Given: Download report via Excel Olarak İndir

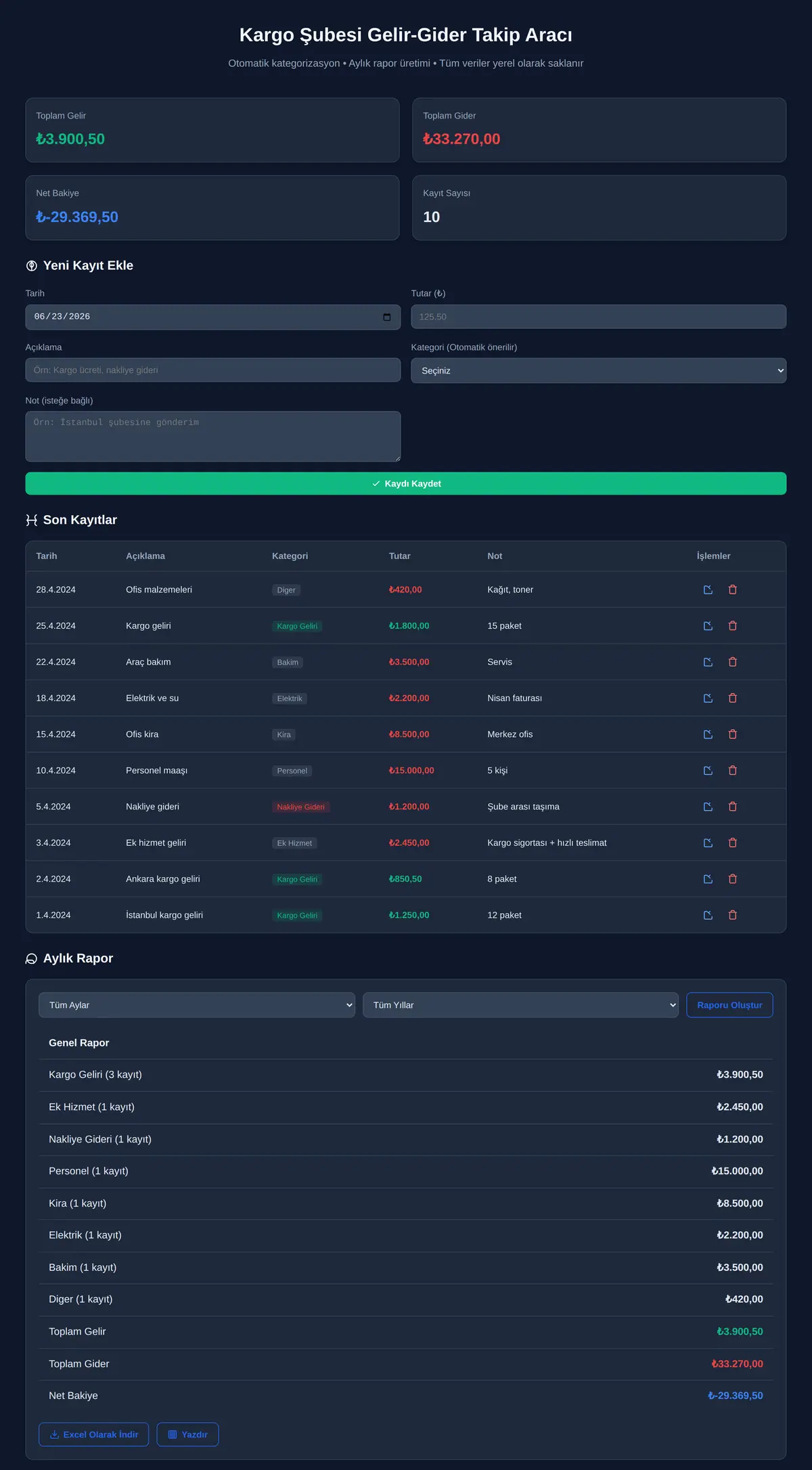Looking at the screenshot, I should 94,1434.
